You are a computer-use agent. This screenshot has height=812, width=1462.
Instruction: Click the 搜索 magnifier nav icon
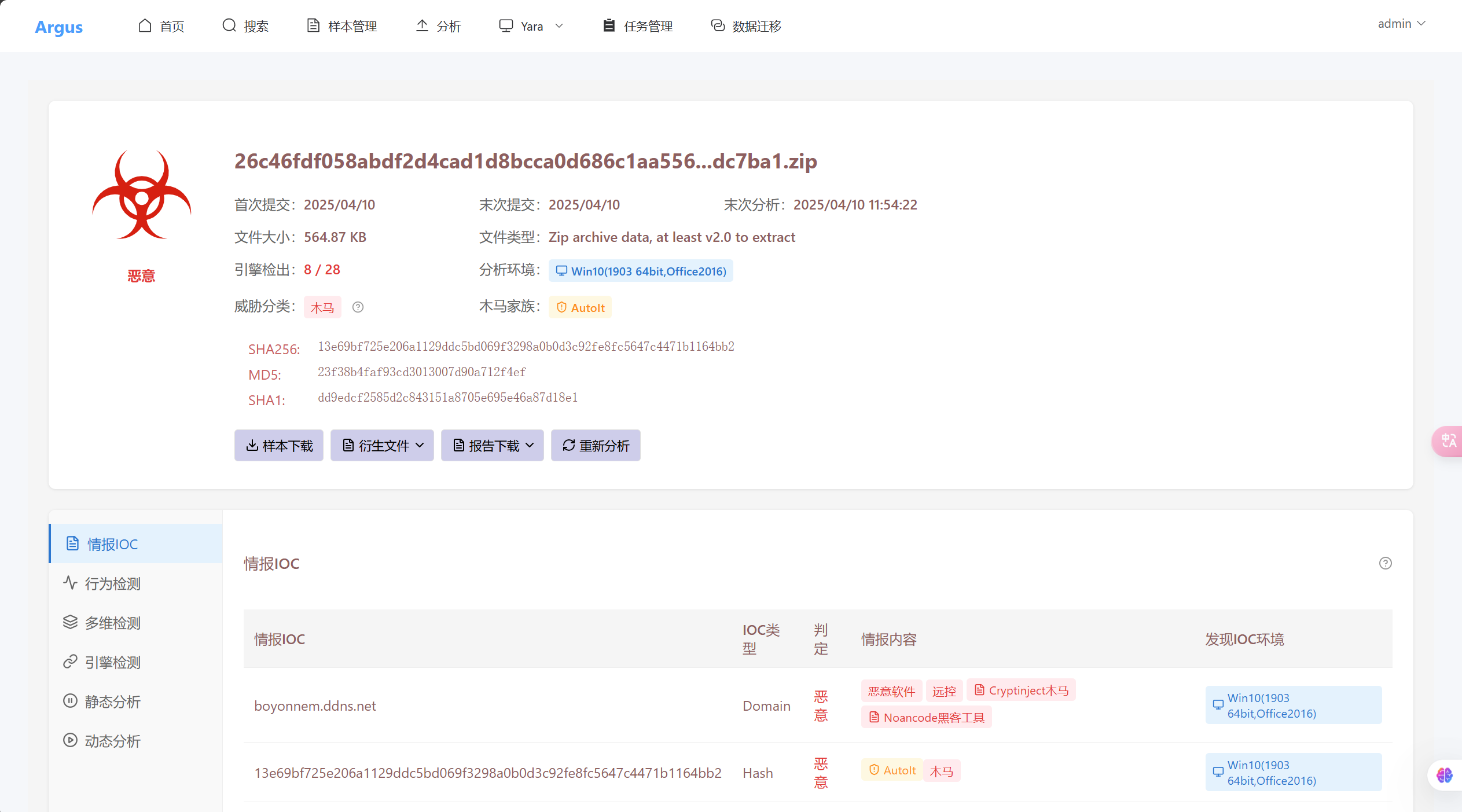pyautogui.click(x=229, y=25)
